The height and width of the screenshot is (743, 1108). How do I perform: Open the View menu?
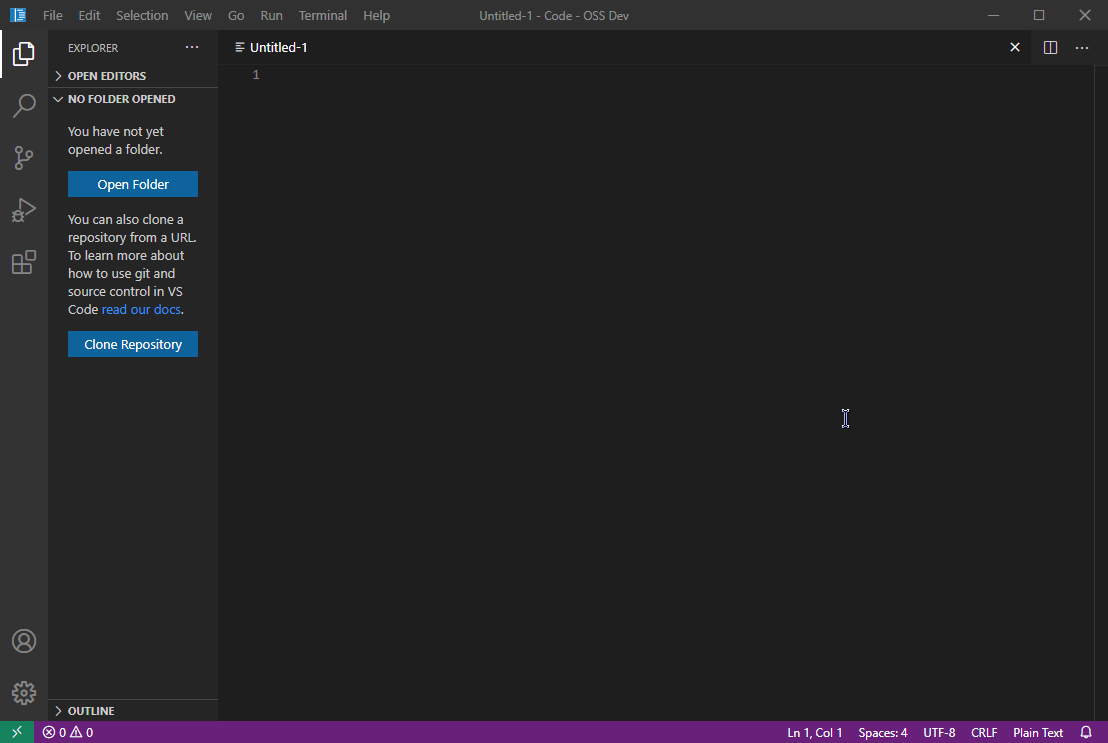tap(198, 15)
